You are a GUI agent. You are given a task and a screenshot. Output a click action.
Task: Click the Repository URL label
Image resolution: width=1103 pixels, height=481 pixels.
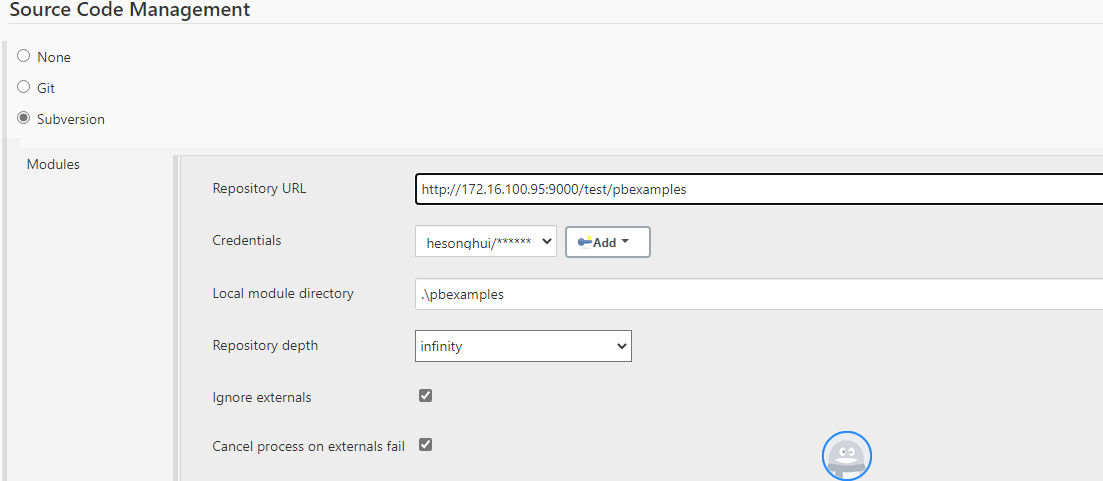259,188
